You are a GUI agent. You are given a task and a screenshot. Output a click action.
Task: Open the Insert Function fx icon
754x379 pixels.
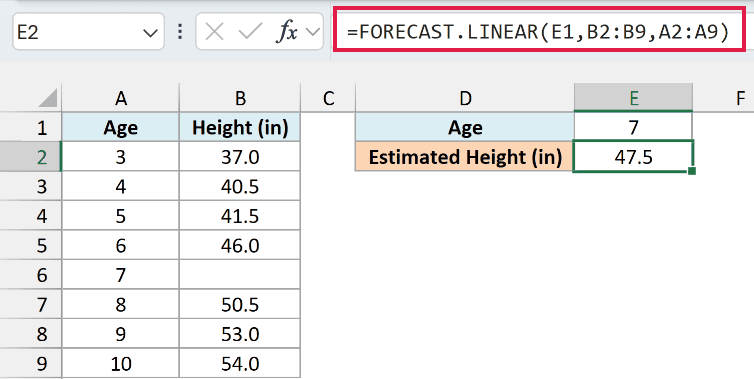[x=287, y=32]
